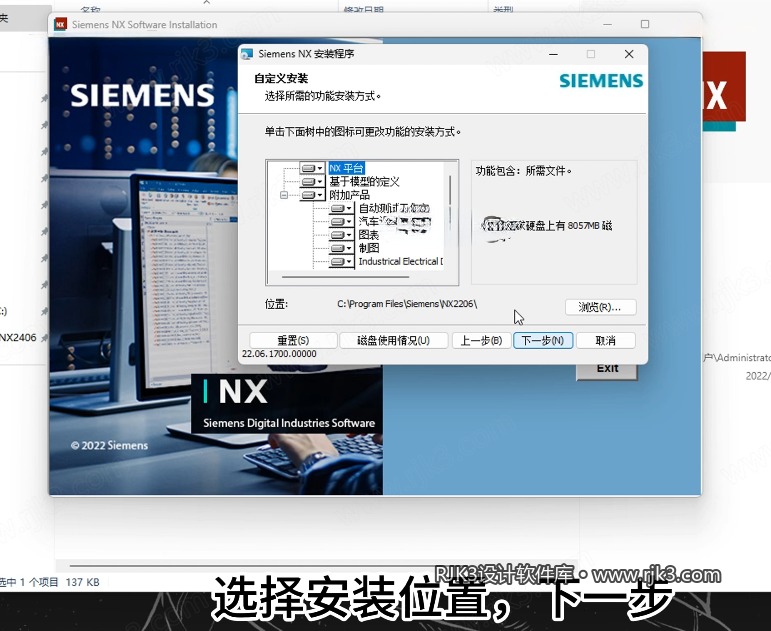
Task: Click Explorer status text 选中 1 个项目
Action: pos(29,582)
